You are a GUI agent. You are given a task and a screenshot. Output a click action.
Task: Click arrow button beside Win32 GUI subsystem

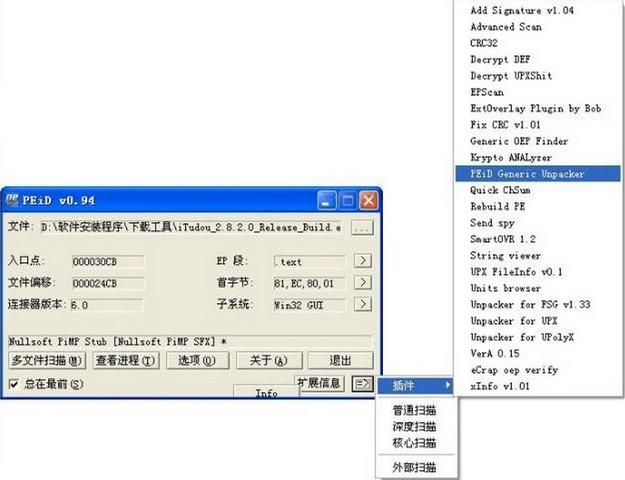point(363,305)
